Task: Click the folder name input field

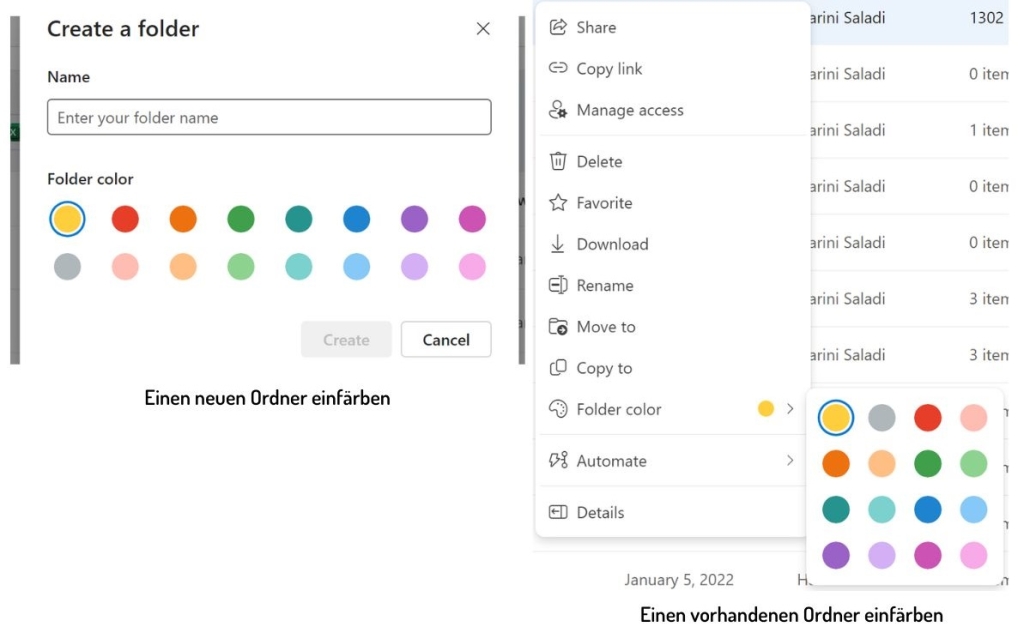Action: 269,118
